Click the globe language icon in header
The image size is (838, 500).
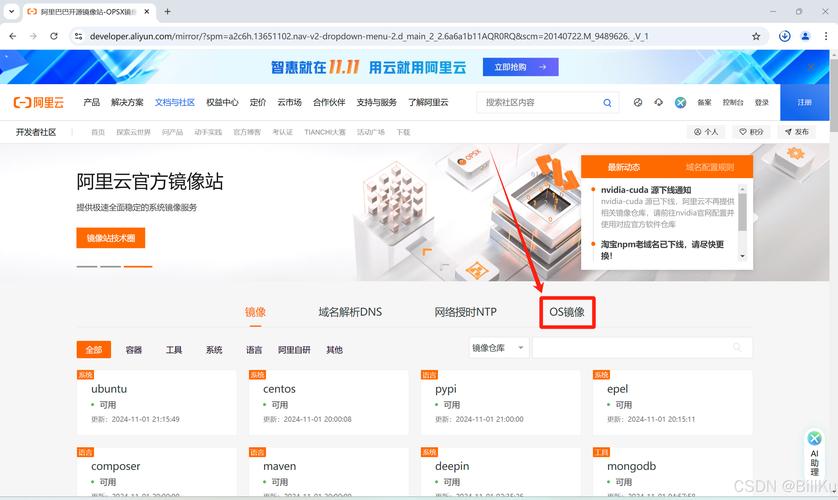[x=638, y=102]
